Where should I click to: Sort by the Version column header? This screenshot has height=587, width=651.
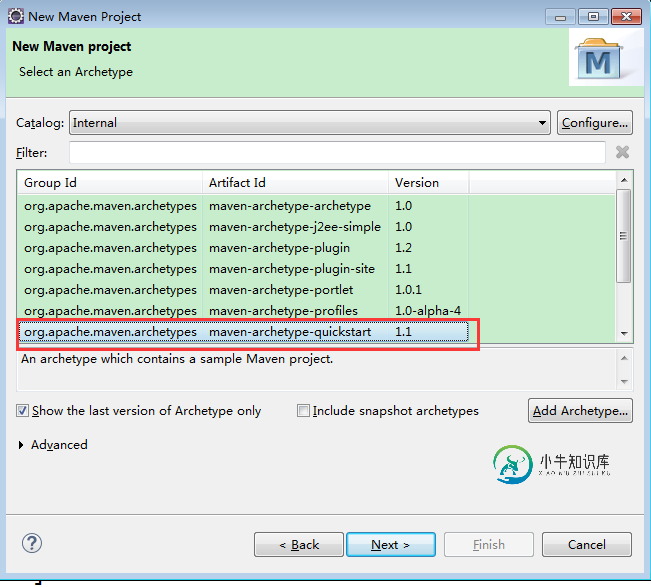click(428, 183)
